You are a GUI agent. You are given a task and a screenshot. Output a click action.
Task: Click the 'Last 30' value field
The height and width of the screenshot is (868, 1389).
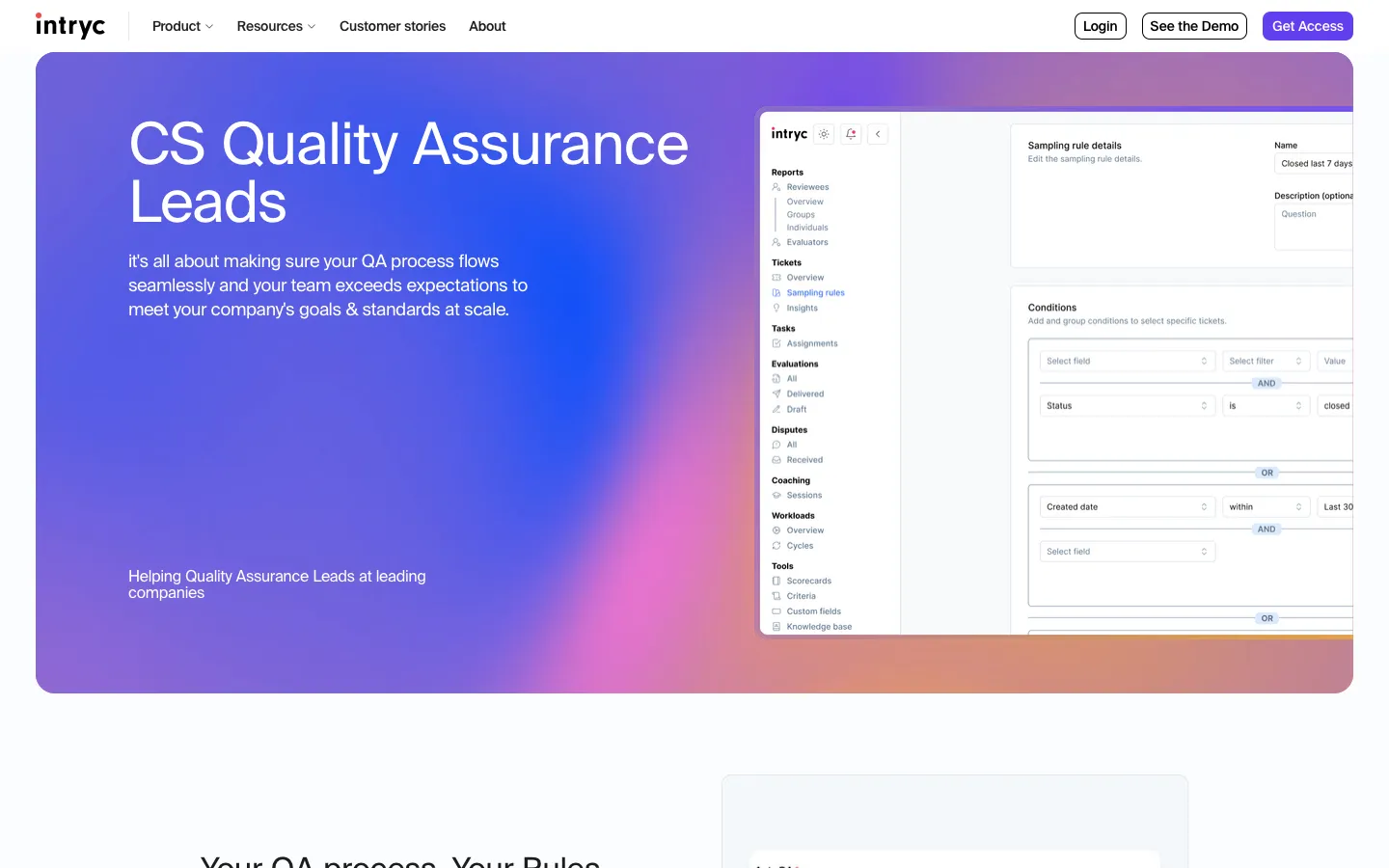[1335, 507]
